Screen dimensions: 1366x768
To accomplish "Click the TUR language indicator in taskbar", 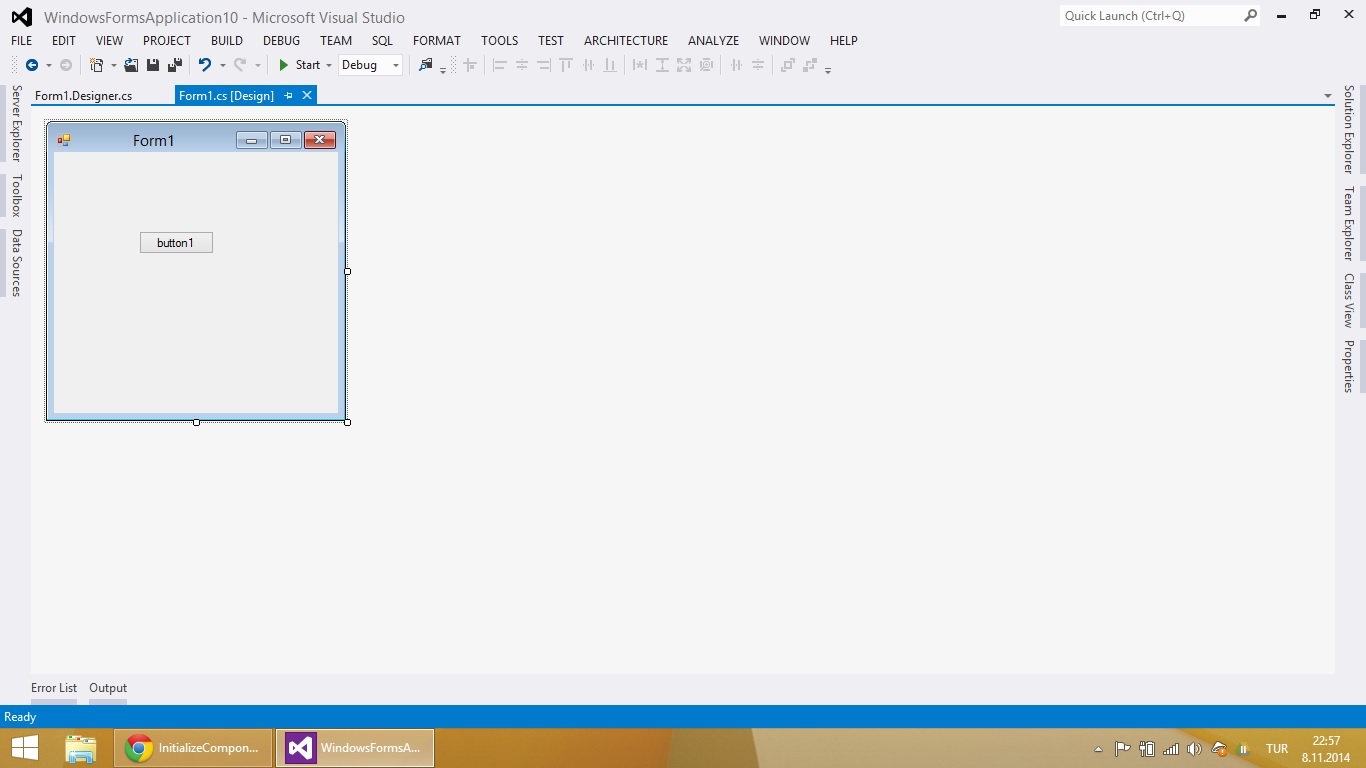I will click(1277, 748).
